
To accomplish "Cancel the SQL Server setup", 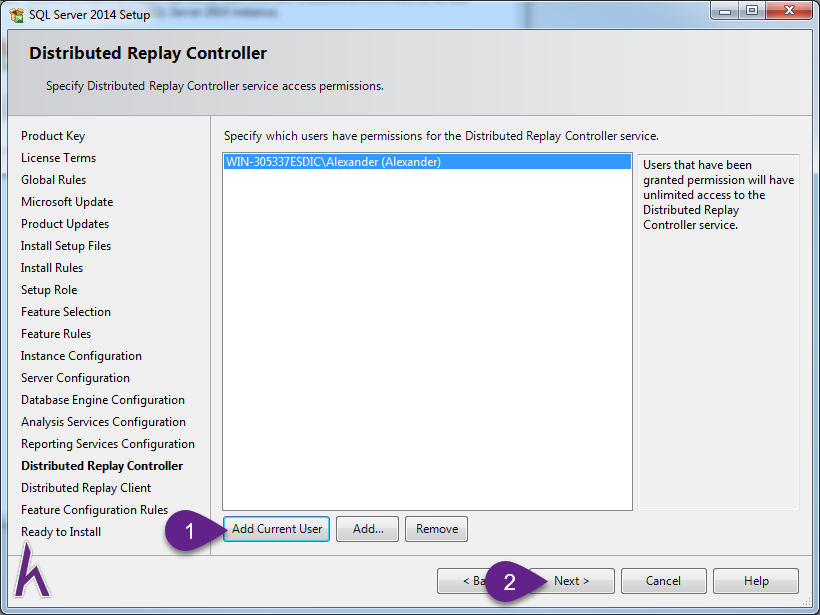I will [663, 581].
